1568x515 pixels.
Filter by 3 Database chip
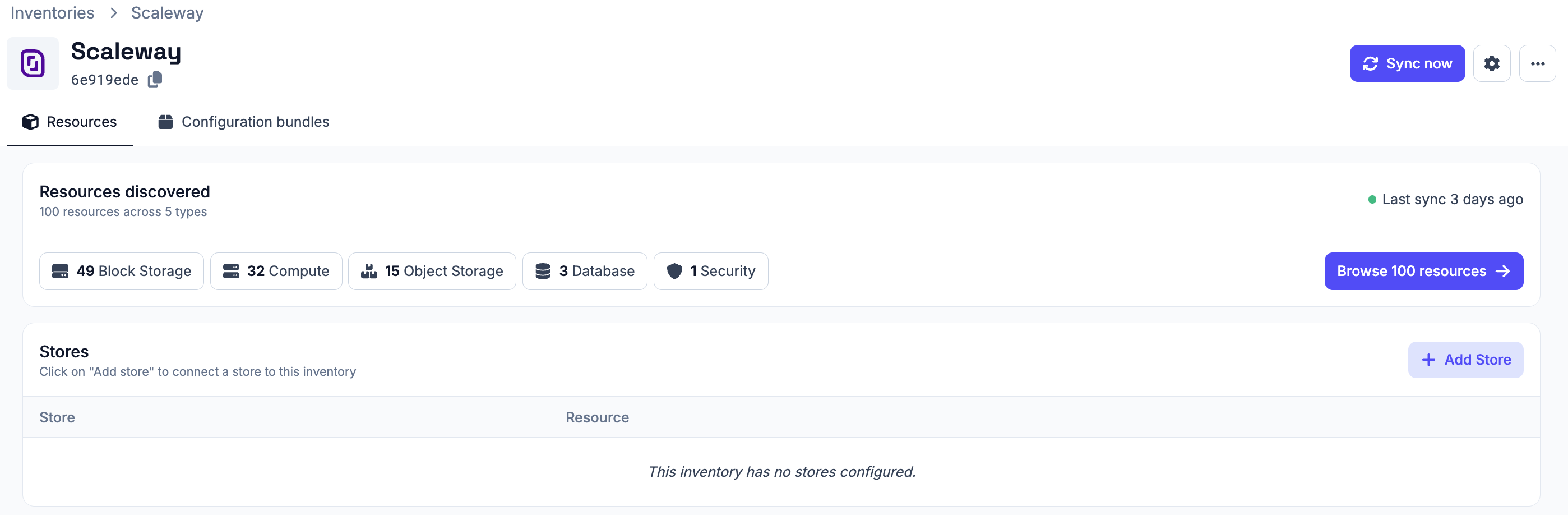[x=585, y=271]
